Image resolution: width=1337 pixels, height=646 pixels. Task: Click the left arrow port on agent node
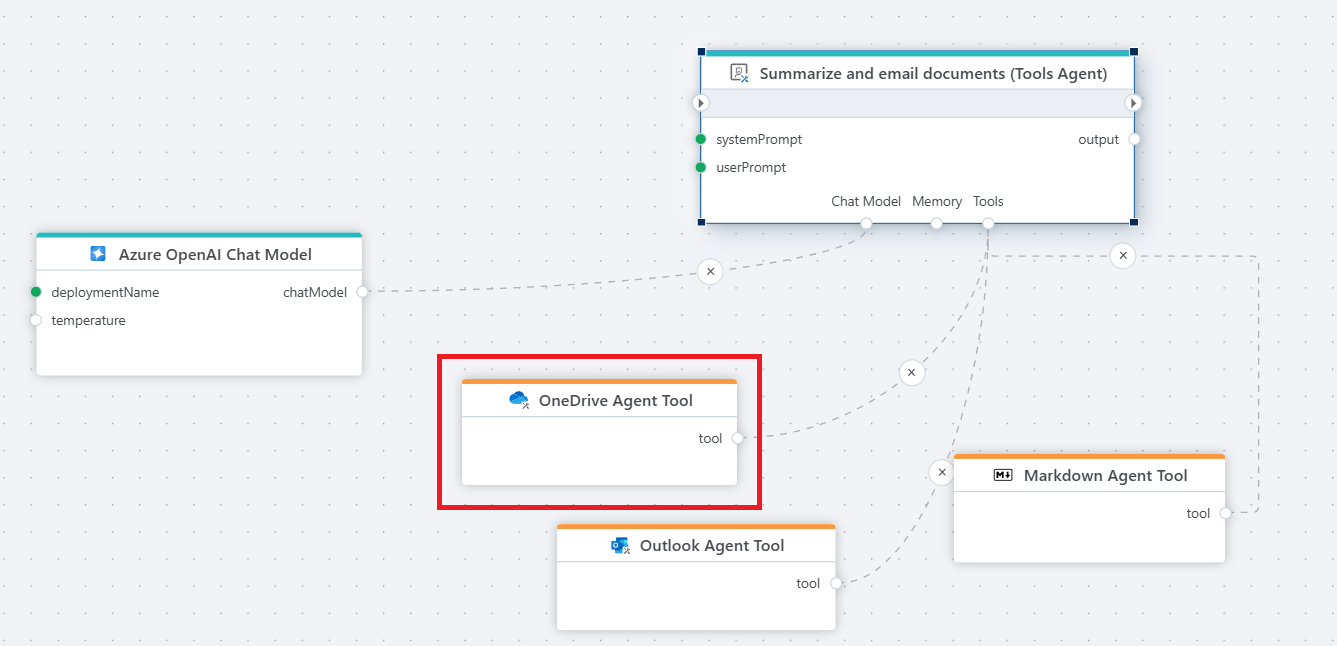tap(701, 103)
